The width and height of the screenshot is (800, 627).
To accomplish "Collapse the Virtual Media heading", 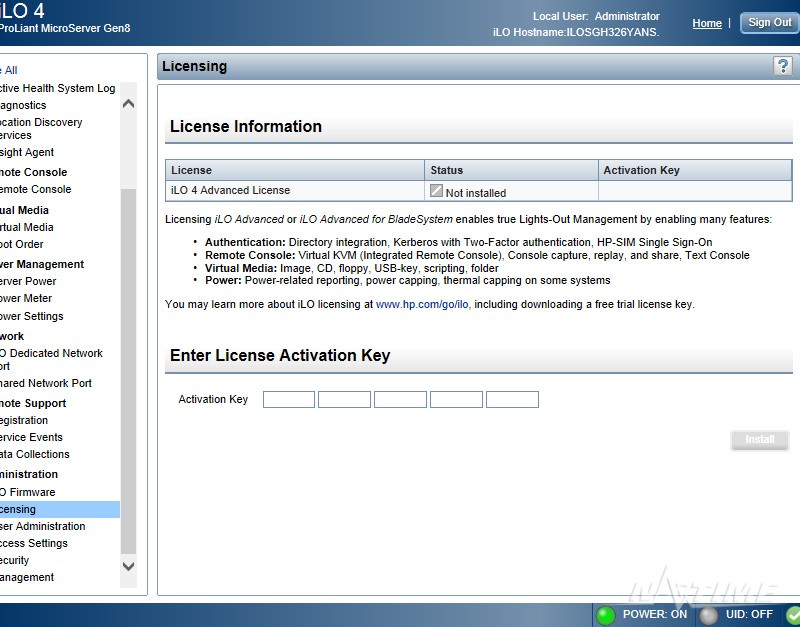I will (x=24, y=210).
